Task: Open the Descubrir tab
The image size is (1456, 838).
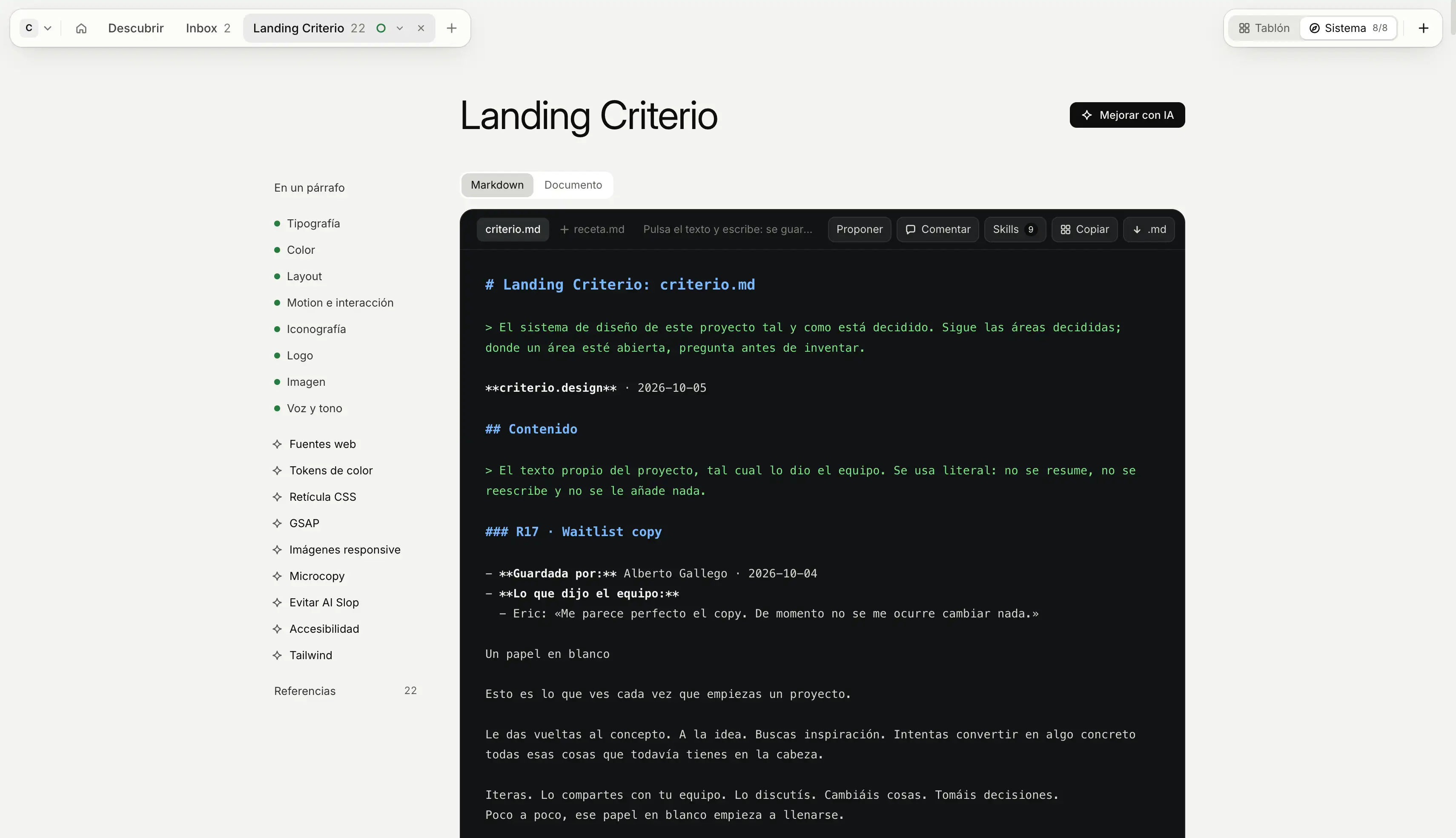Action: click(x=136, y=28)
